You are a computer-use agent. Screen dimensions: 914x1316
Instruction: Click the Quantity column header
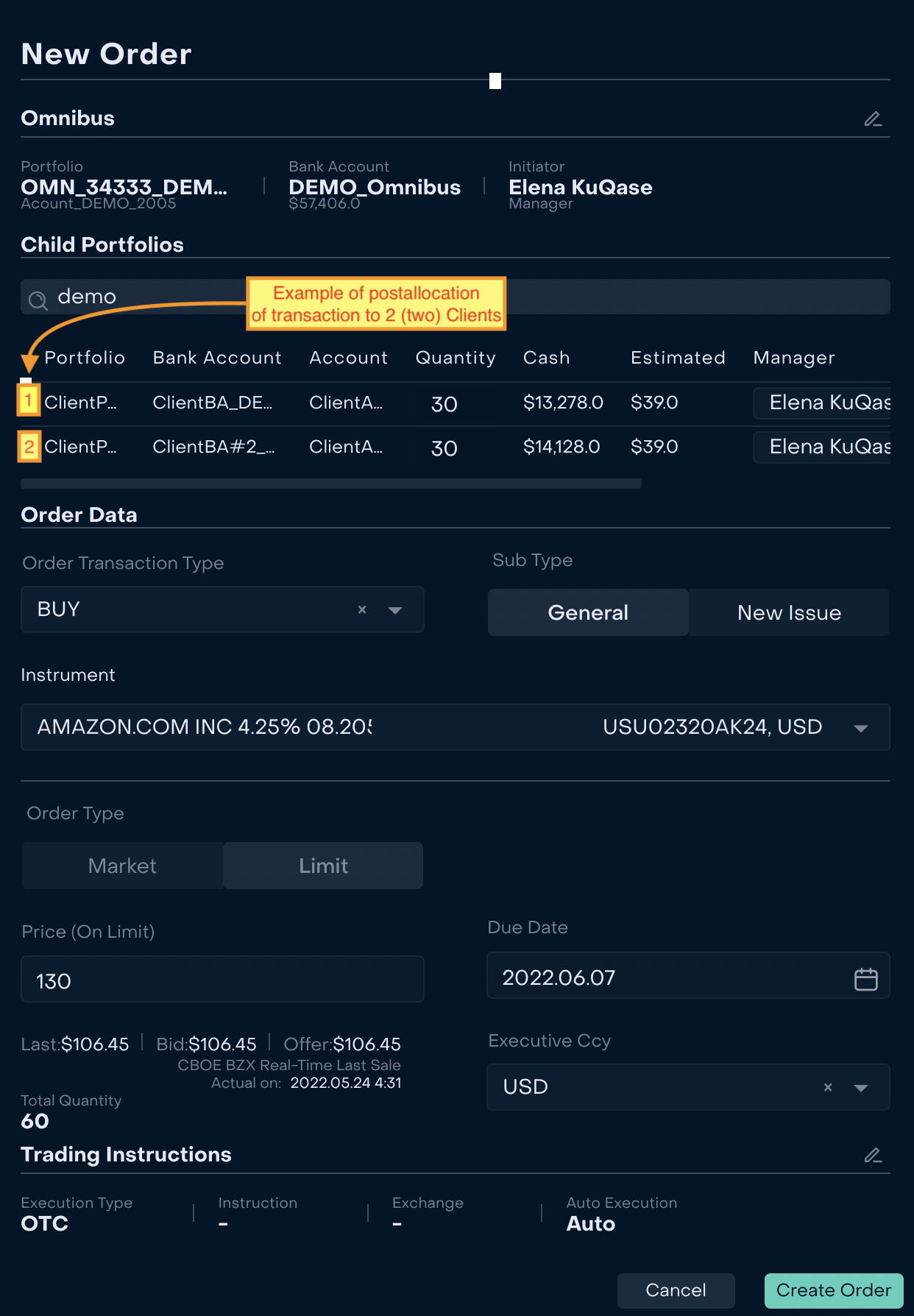pos(456,358)
